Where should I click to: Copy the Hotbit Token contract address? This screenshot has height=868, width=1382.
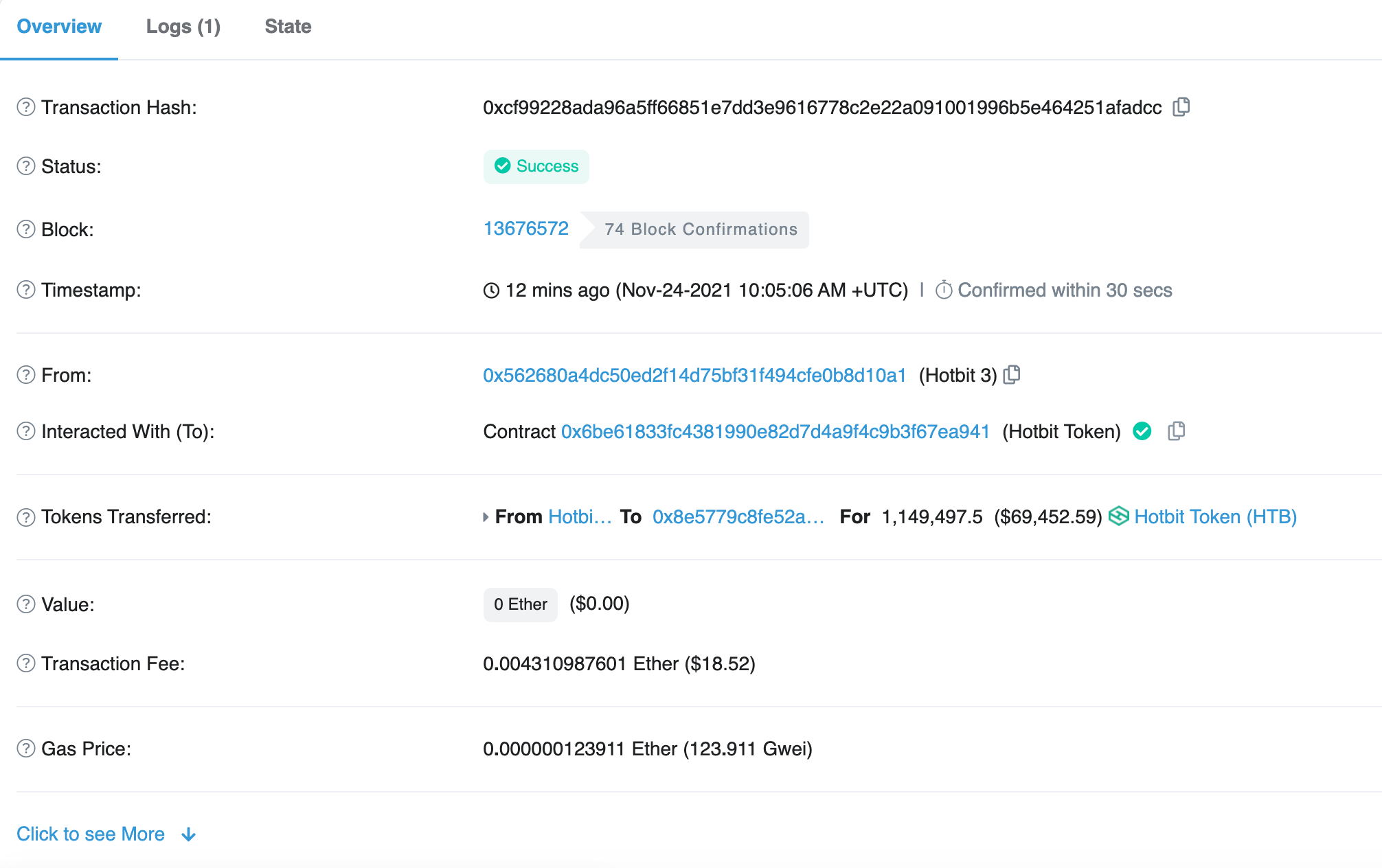[x=1176, y=431]
